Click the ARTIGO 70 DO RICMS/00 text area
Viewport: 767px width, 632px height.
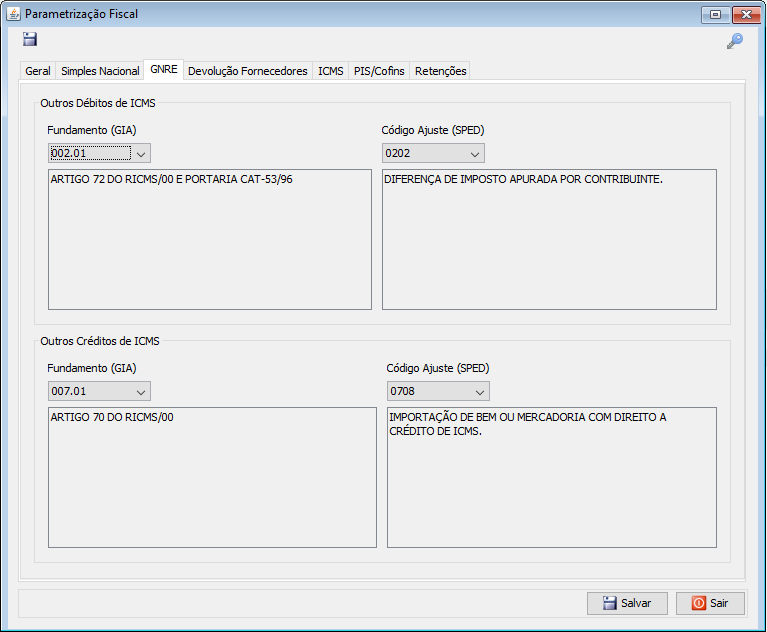coord(212,477)
